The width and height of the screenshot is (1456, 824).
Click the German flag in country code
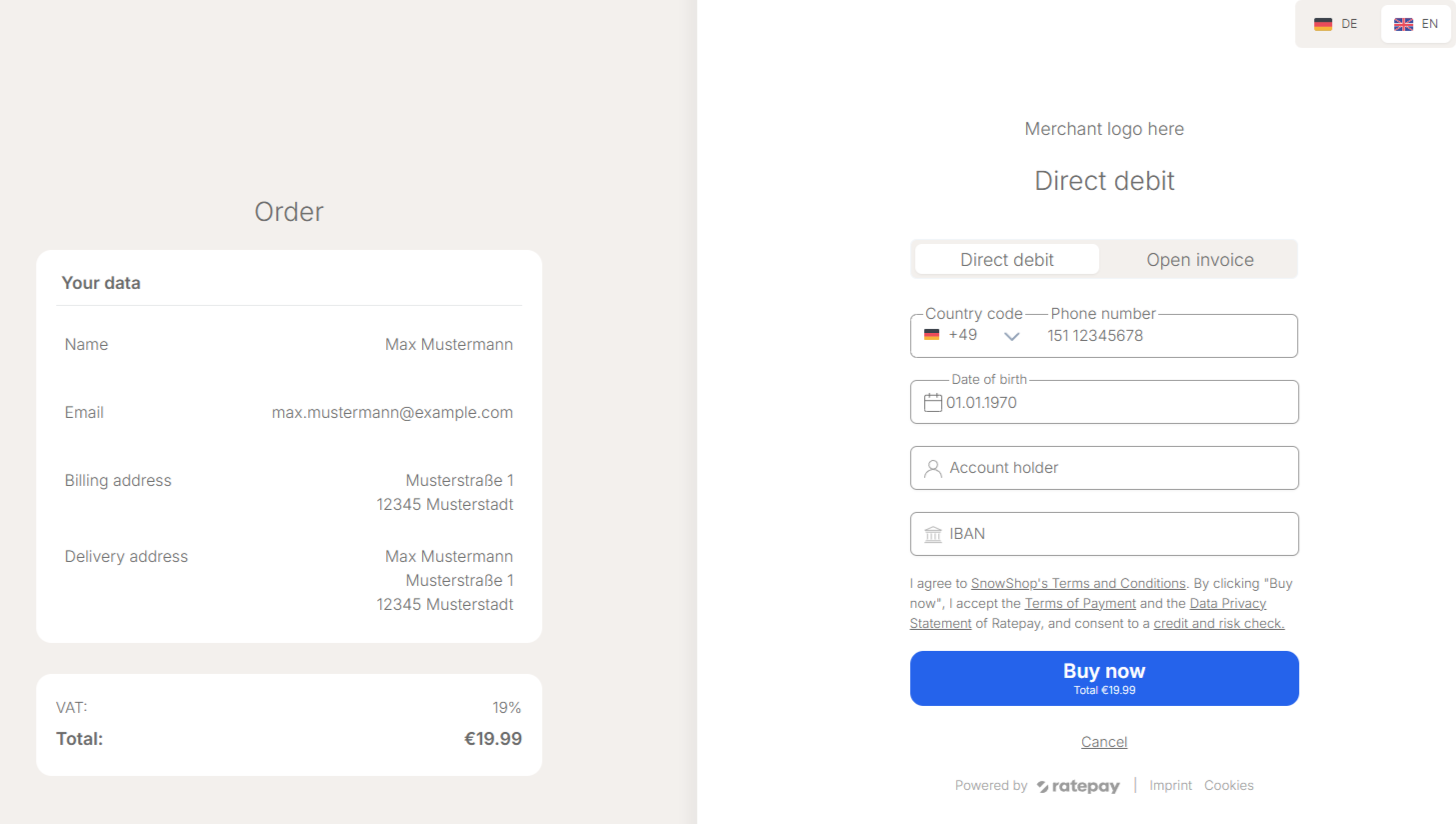pyautogui.click(x=932, y=335)
